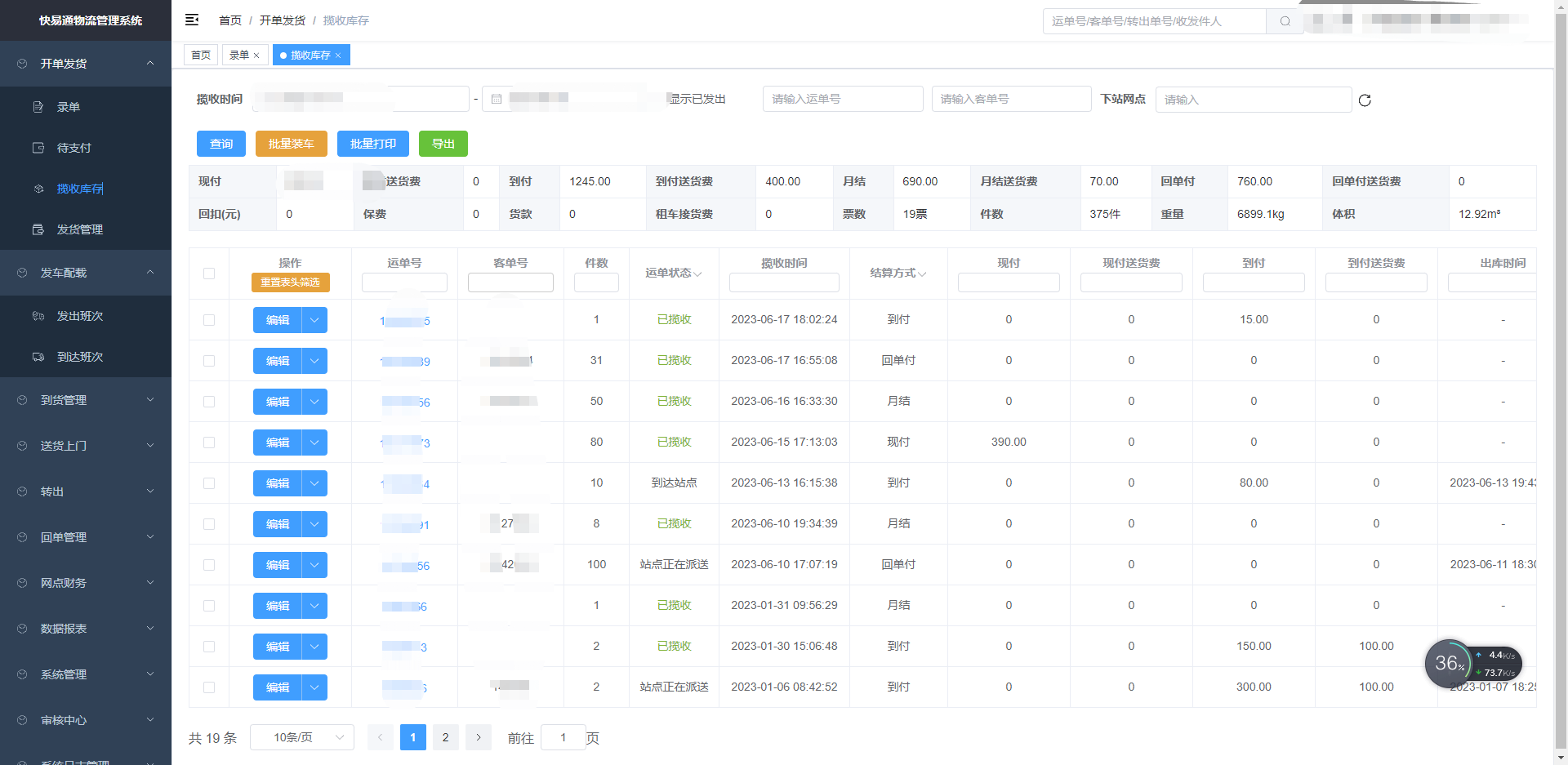
Task: Go to next page arrow
Action: tap(479, 737)
